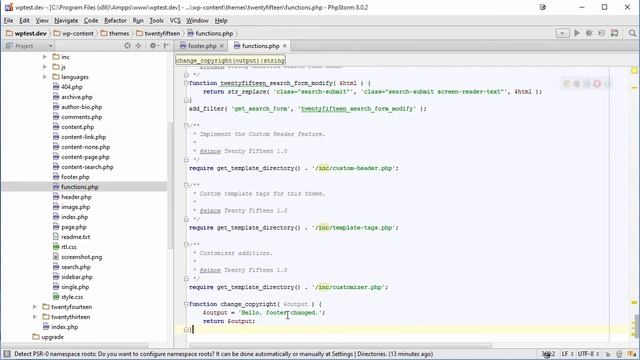Click the editor horizontal scrollbar
This screenshot has height=360, width=640.
(x=341, y=346)
